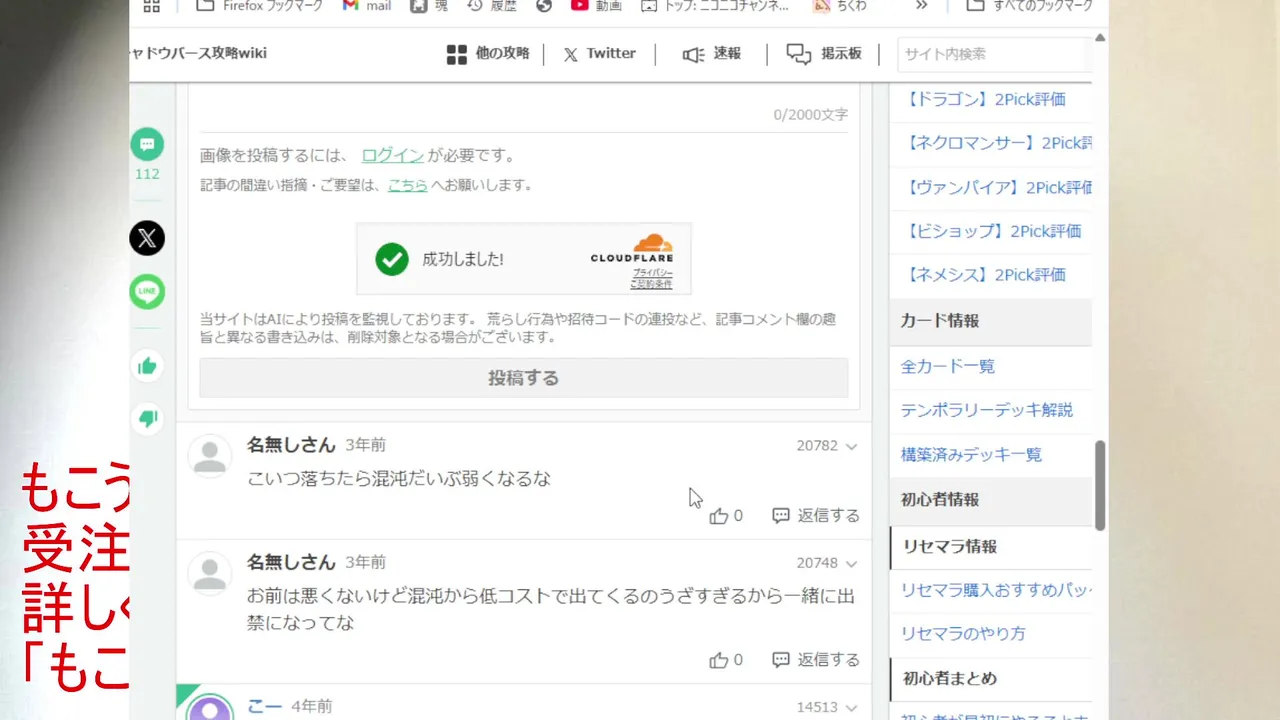Image resolution: width=1280 pixels, height=720 pixels.
Task: Click the page vertical scrollbar thumb
Action: pyautogui.click(x=1100, y=486)
